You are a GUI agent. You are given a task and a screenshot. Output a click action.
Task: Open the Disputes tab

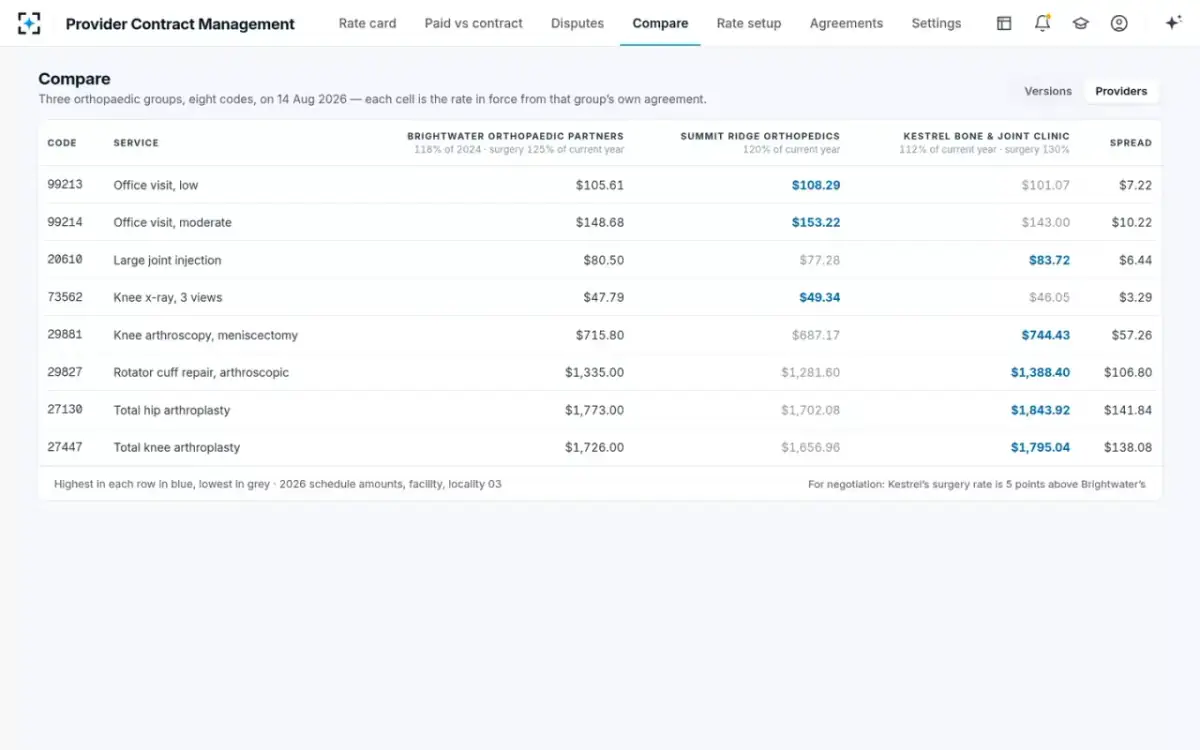577,23
